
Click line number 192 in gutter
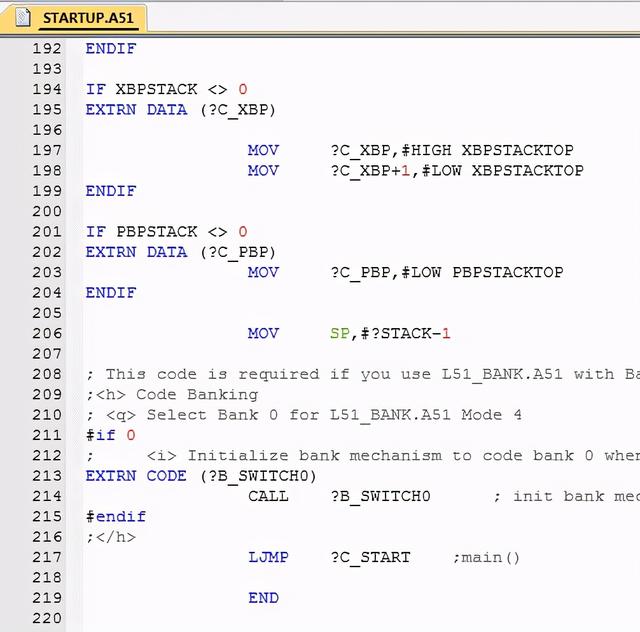(47, 49)
